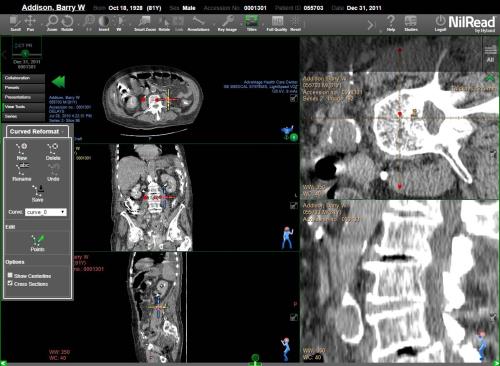Click the Rotate tool next to Zoom
Screen dimensions: 500x366
(67, 23)
